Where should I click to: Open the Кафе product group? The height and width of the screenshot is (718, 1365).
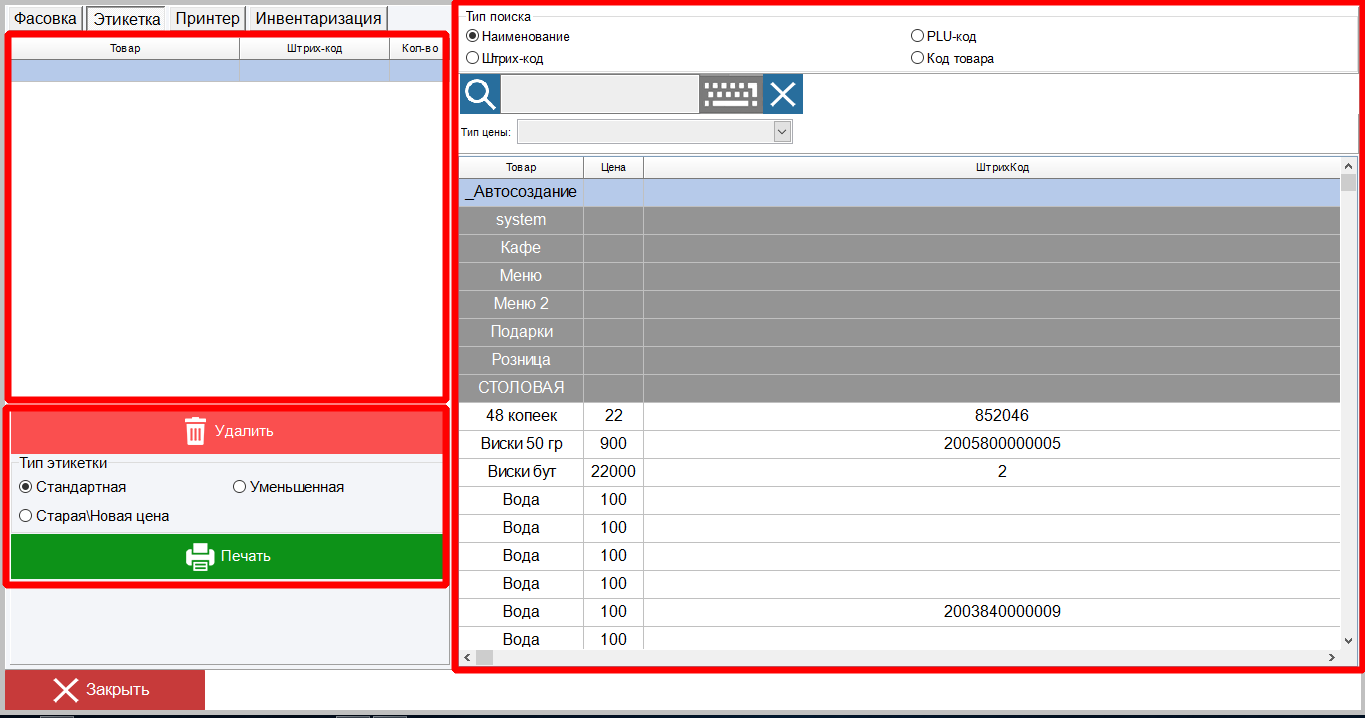point(520,247)
